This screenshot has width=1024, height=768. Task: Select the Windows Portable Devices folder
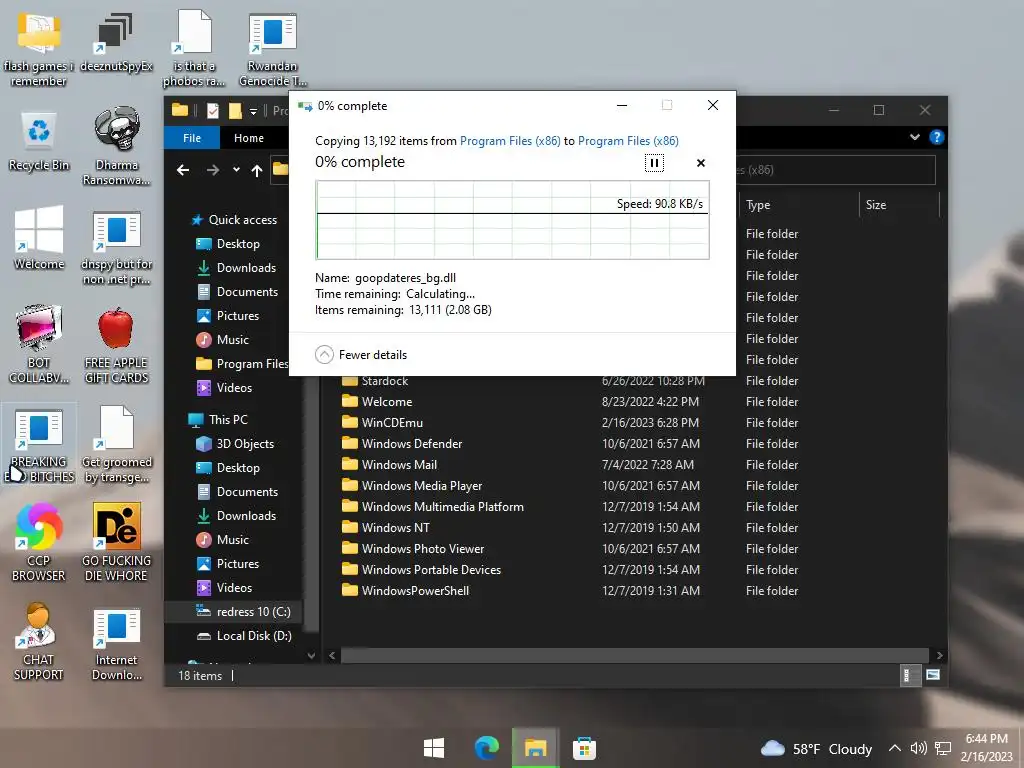tap(421, 569)
